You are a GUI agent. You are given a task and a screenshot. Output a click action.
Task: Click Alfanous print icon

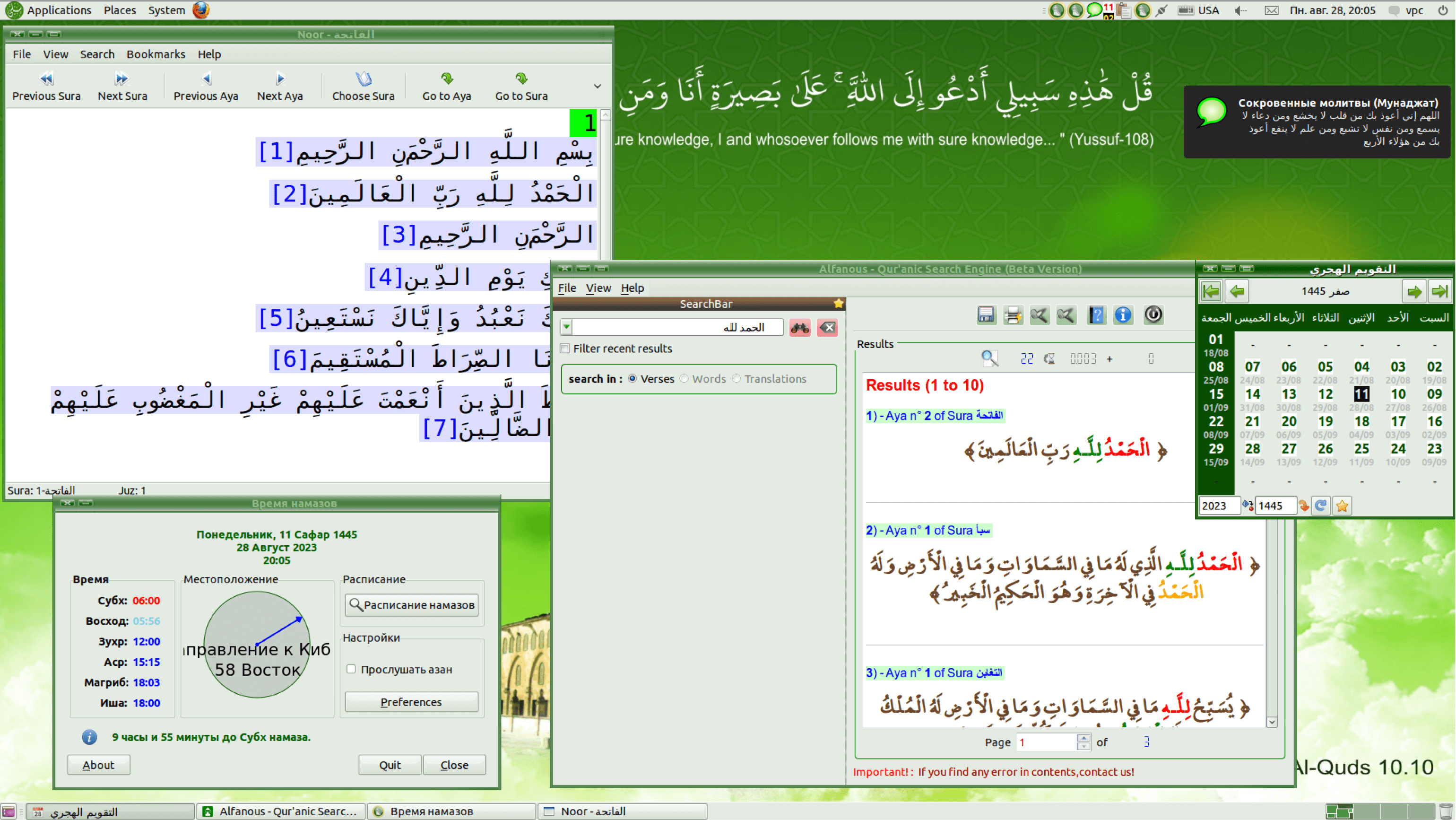[x=1013, y=315]
